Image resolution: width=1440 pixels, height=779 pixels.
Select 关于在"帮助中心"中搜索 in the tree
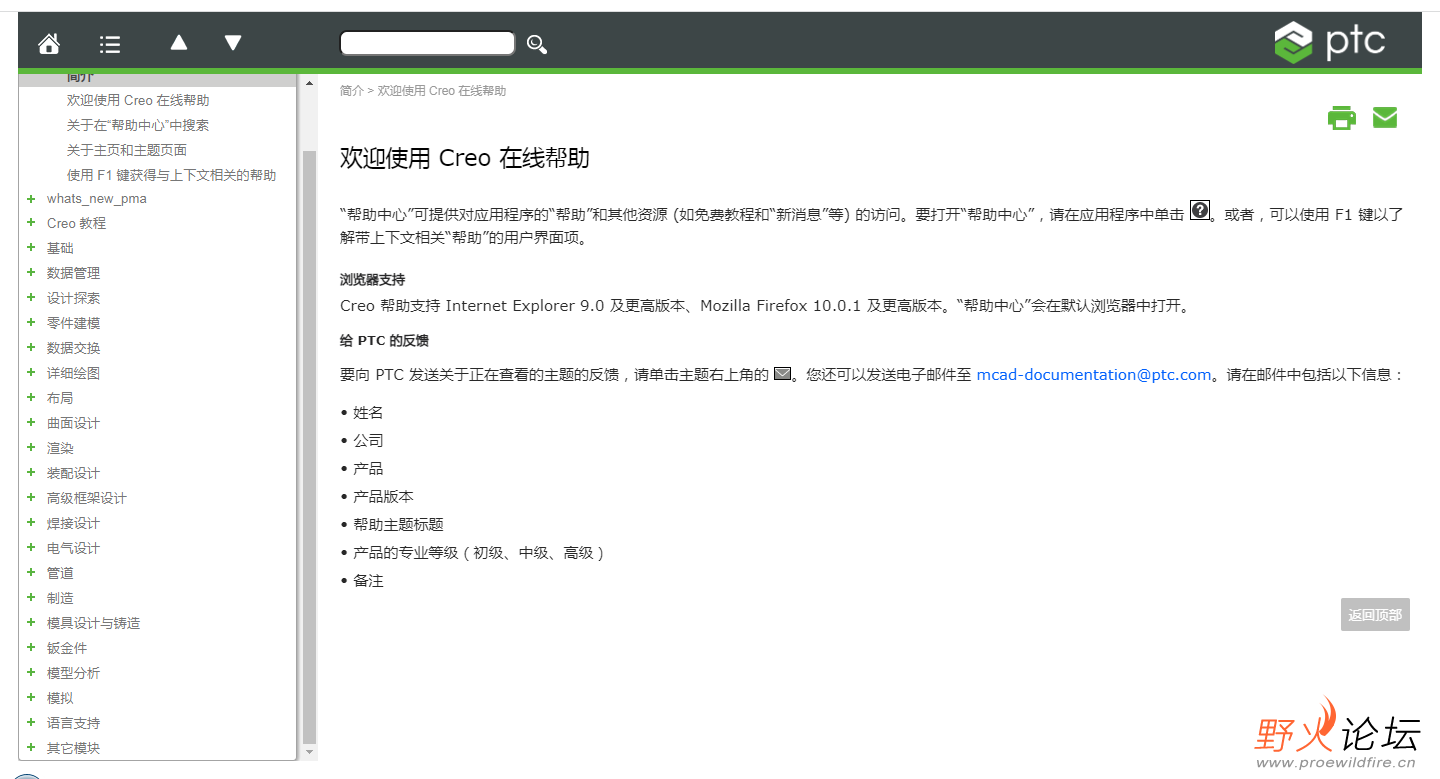coord(138,125)
